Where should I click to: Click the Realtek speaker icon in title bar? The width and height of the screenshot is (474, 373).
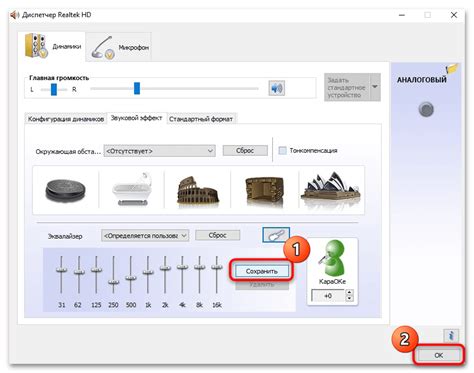click(x=14, y=15)
